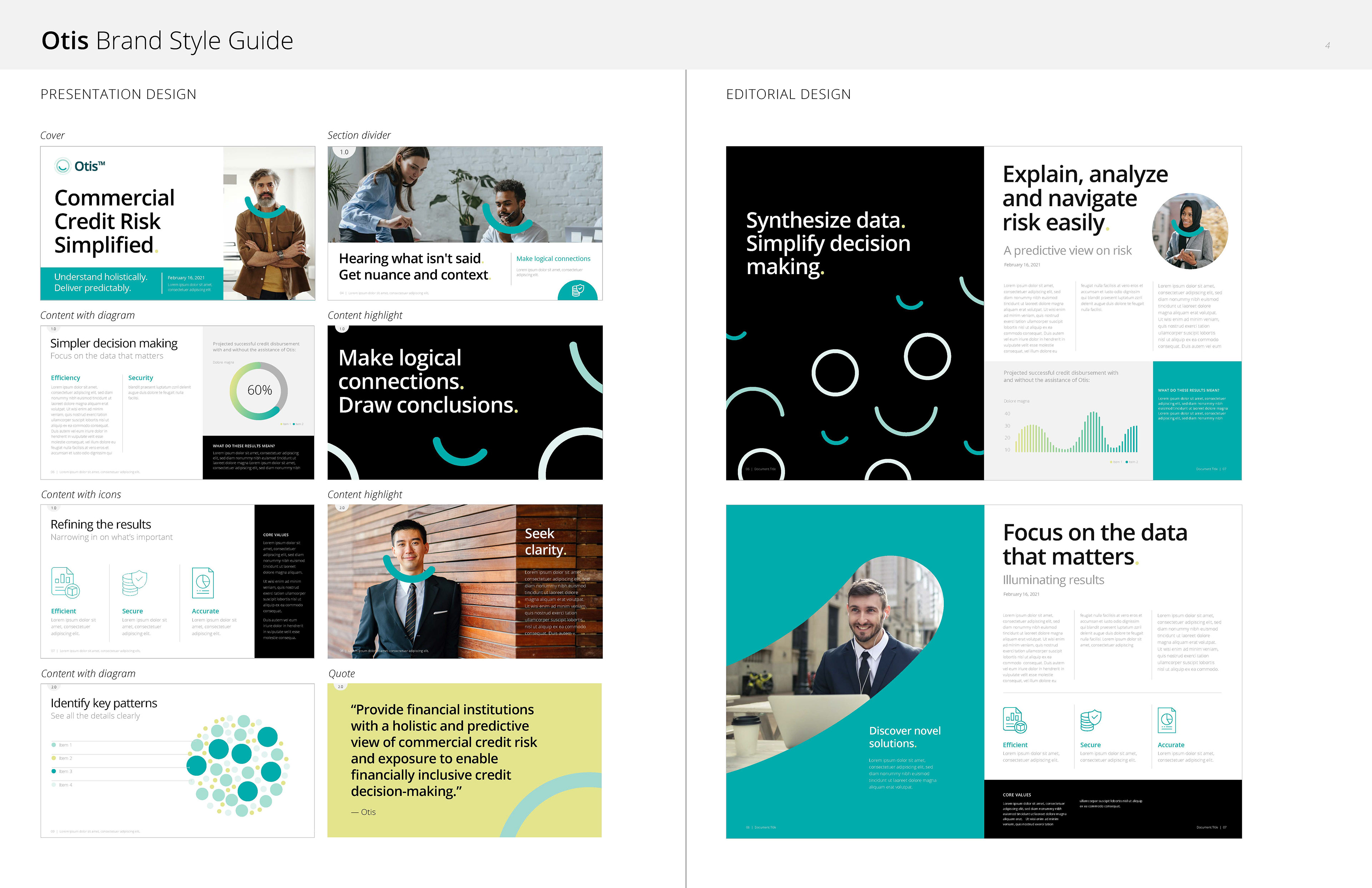Image resolution: width=1372 pixels, height=888 pixels.
Task: Click the shield database icon on Section divider slide
Action: [x=577, y=291]
